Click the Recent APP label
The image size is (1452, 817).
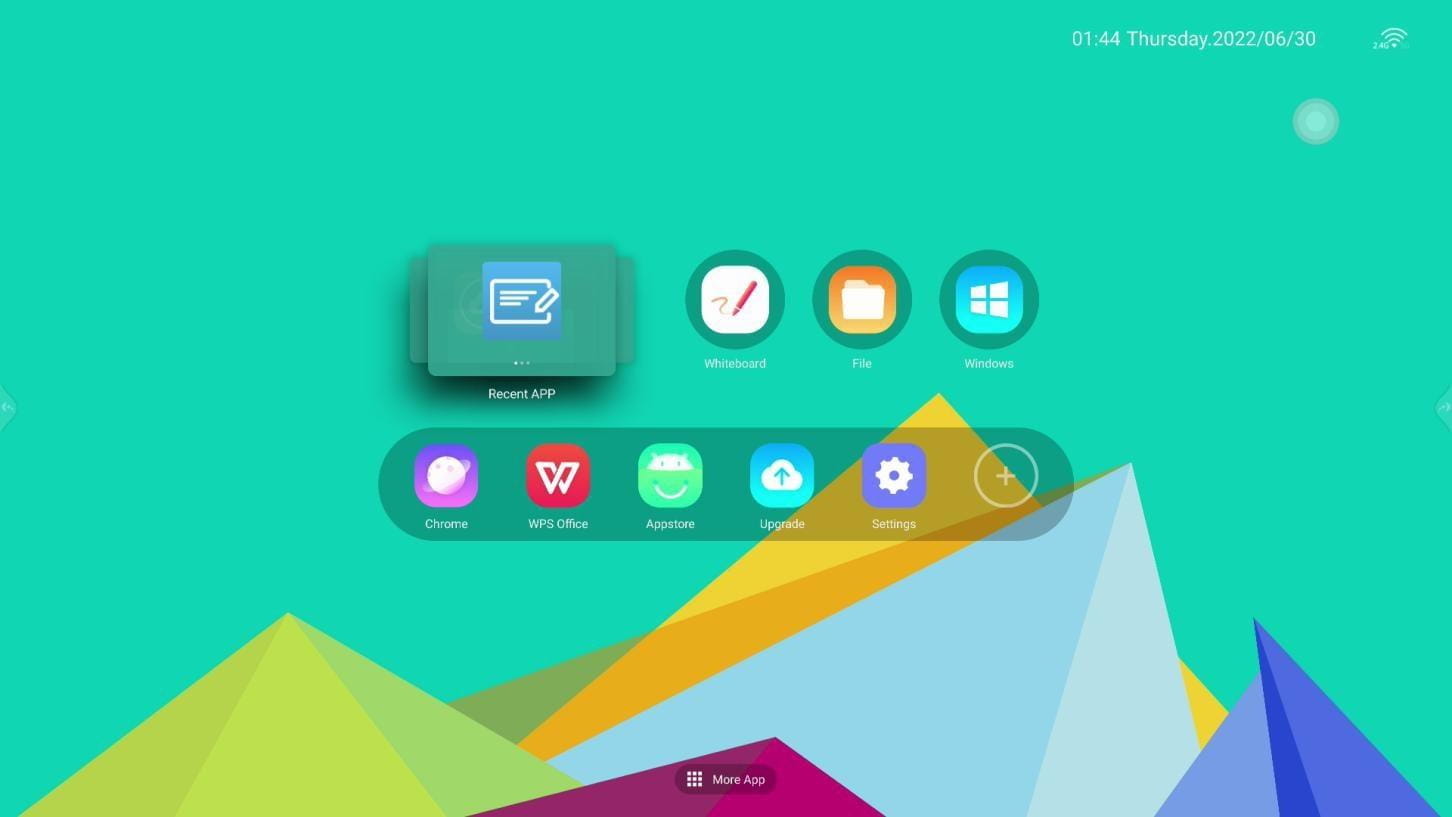522,394
